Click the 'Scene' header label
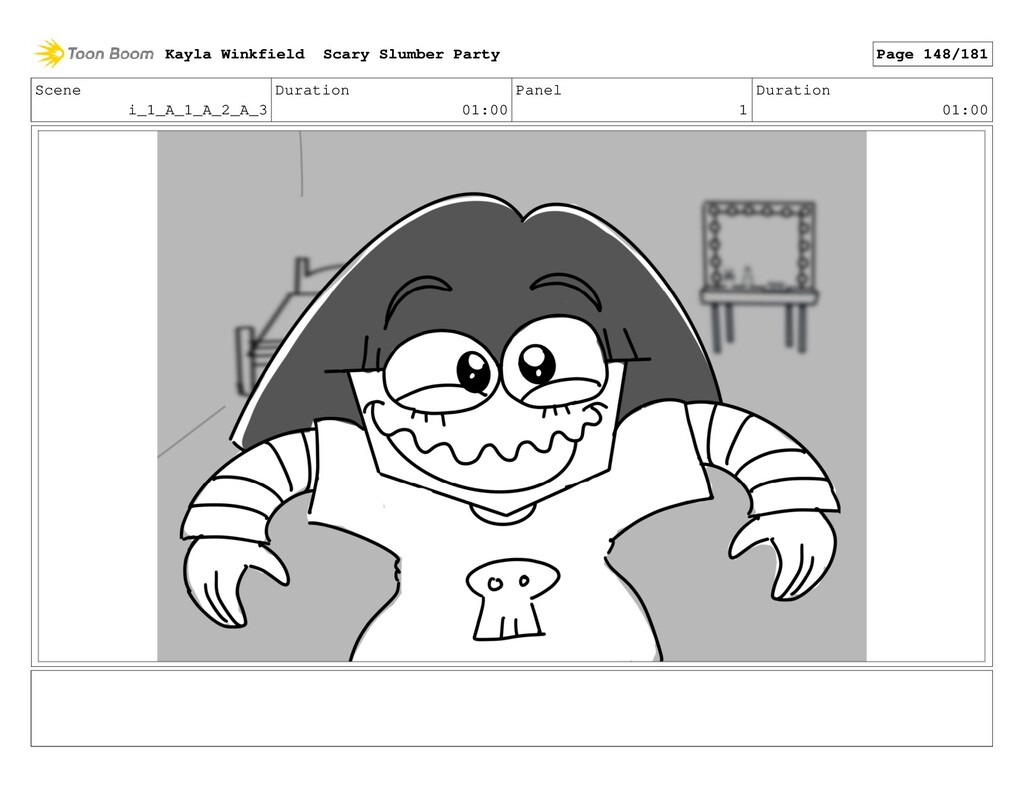 click(x=58, y=90)
